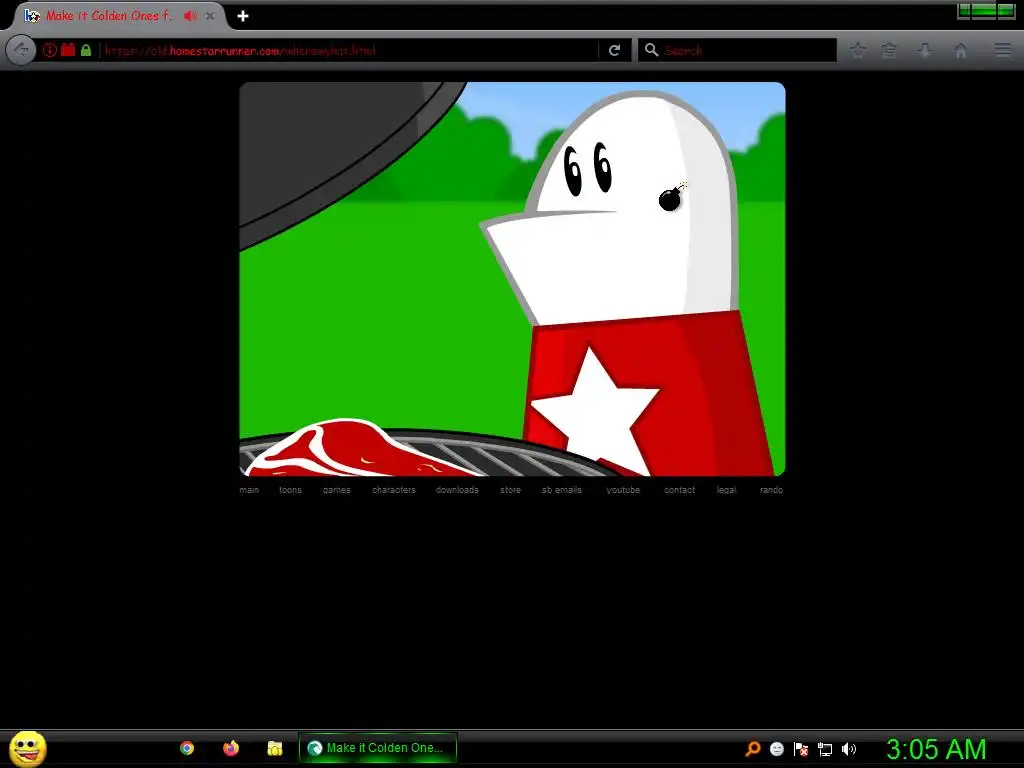Viewport: 1024px width, 768px height.
Task: Click the bomb icon on Homestar's head
Action: point(671,198)
